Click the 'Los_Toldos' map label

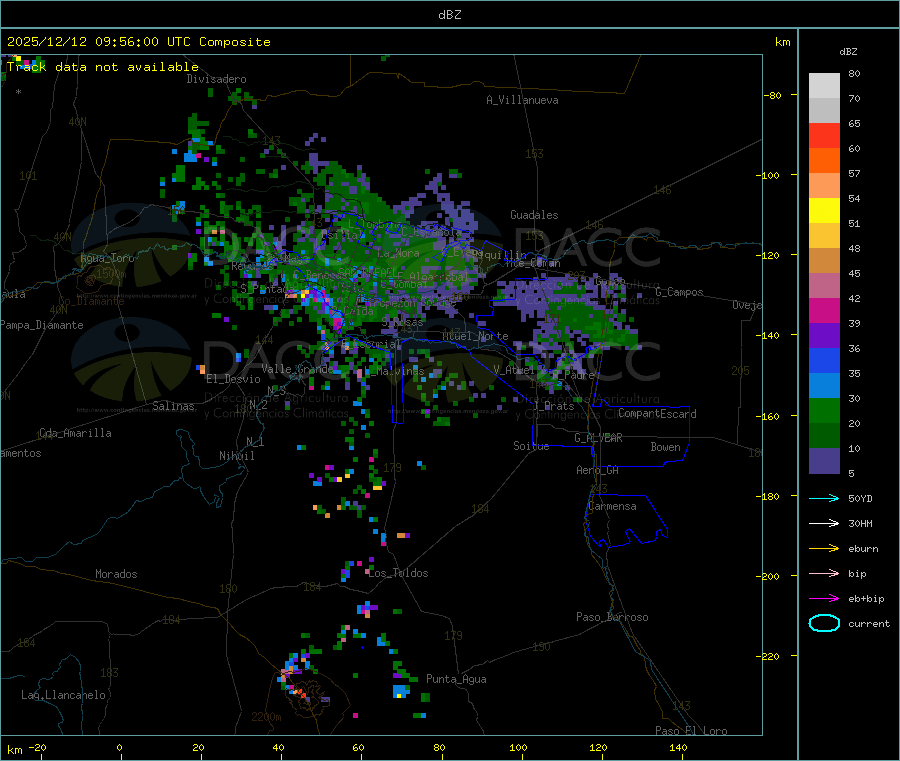tap(398, 573)
